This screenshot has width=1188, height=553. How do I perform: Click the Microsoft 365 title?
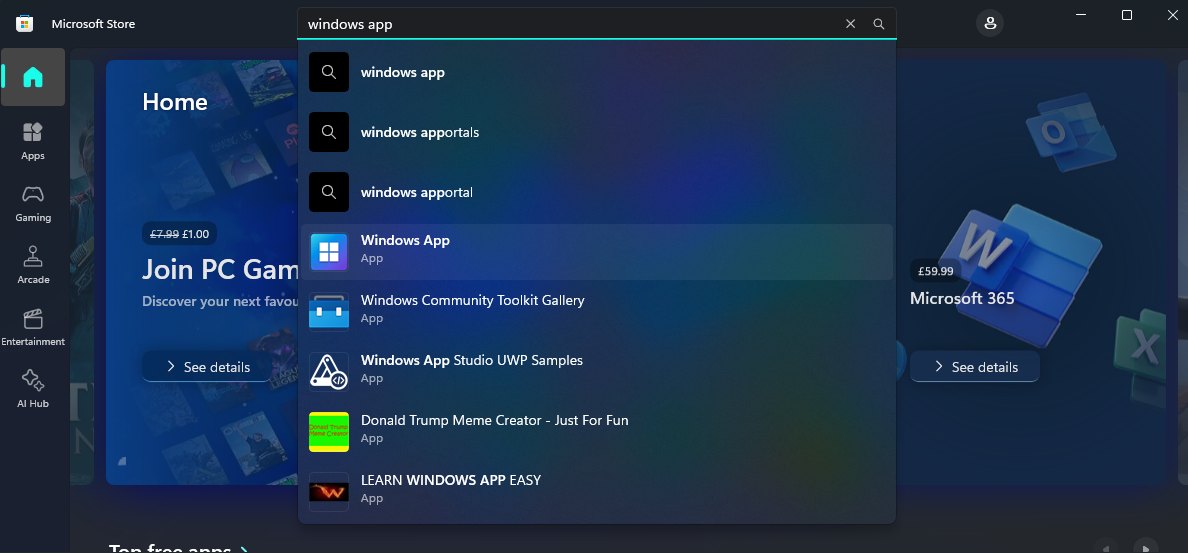961,298
